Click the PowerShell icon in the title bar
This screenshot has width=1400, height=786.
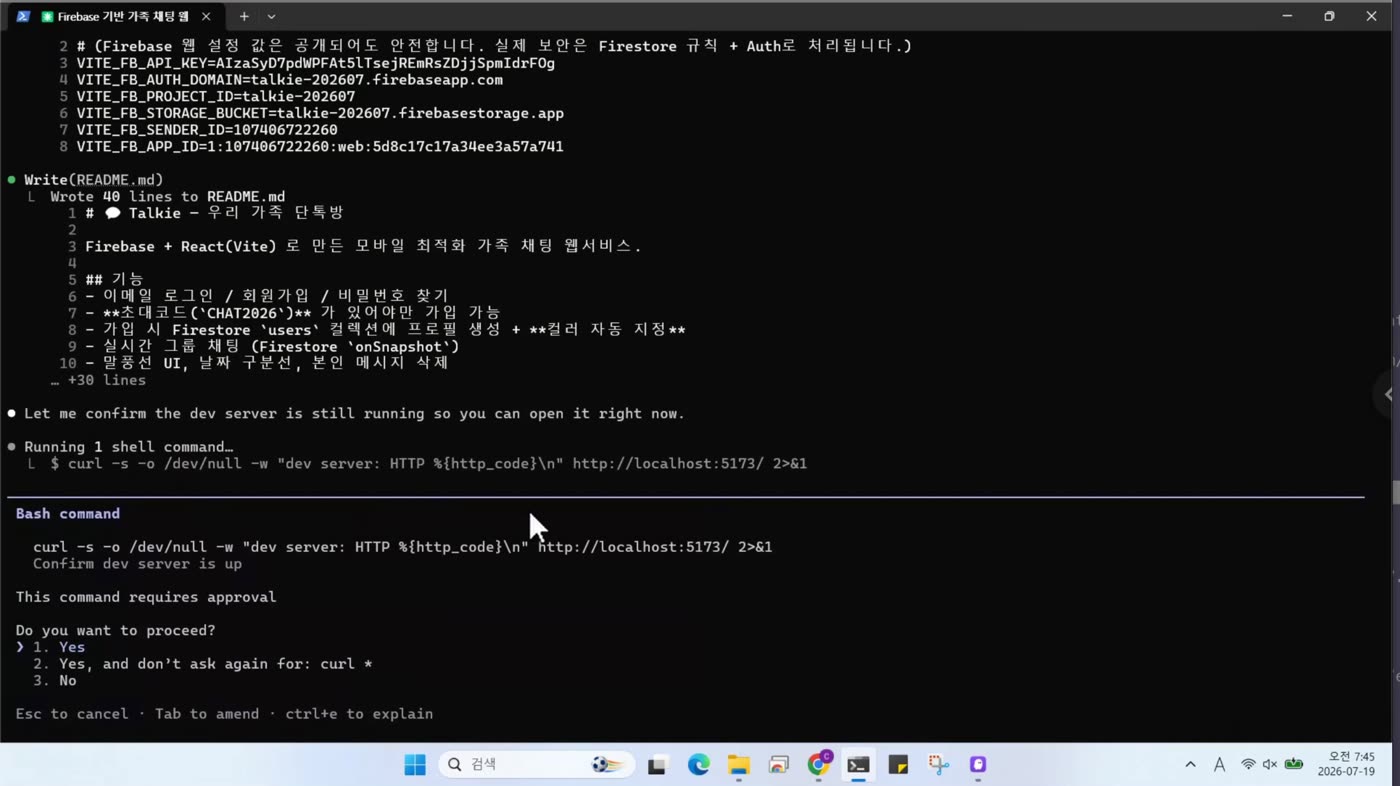[23, 16]
